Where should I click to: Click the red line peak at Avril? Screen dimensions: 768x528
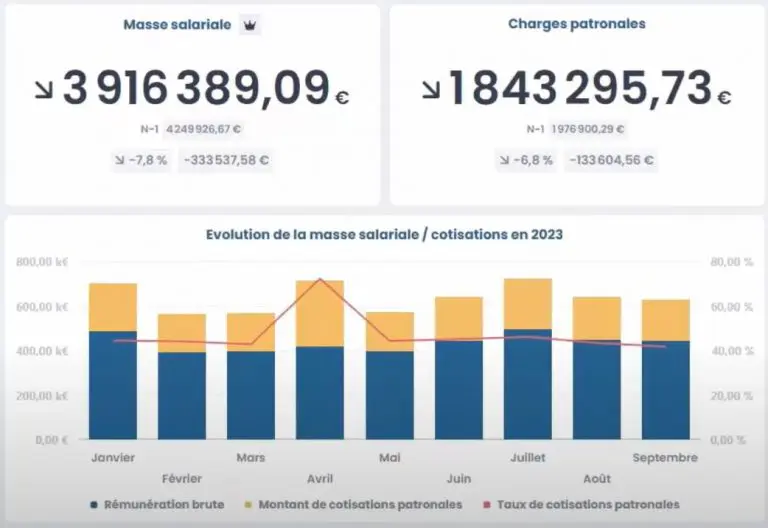coord(320,279)
